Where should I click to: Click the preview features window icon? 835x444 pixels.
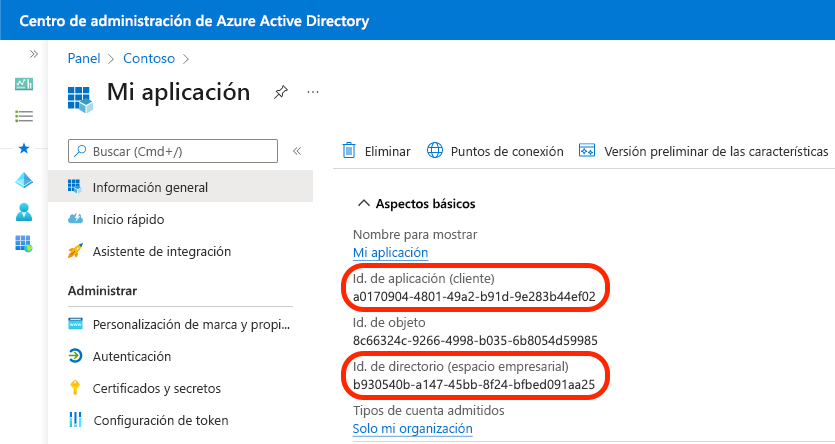coord(587,151)
